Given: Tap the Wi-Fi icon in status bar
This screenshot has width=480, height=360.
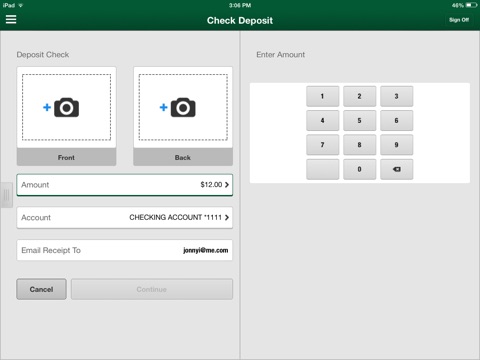Looking at the screenshot, I should tap(21, 5).
